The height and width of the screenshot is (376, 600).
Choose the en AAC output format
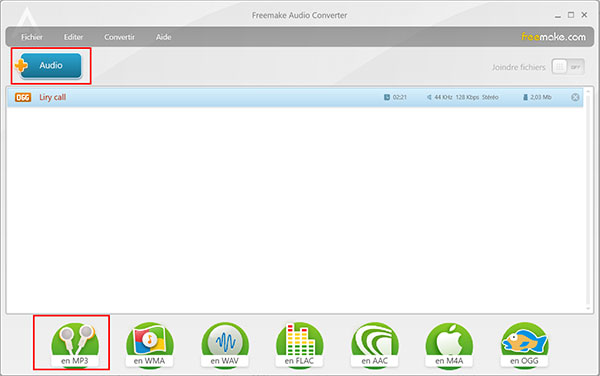coord(375,345)
